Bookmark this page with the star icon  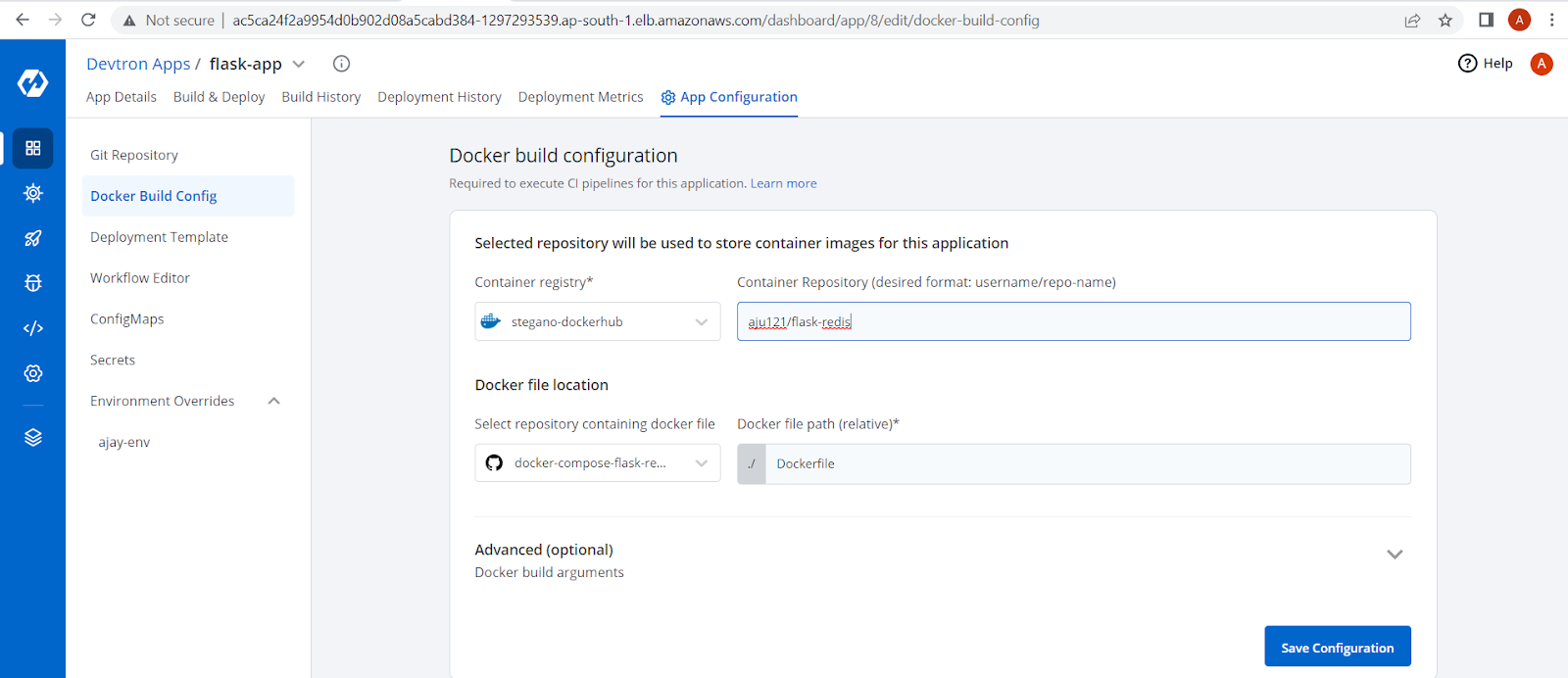point(1445,21)
